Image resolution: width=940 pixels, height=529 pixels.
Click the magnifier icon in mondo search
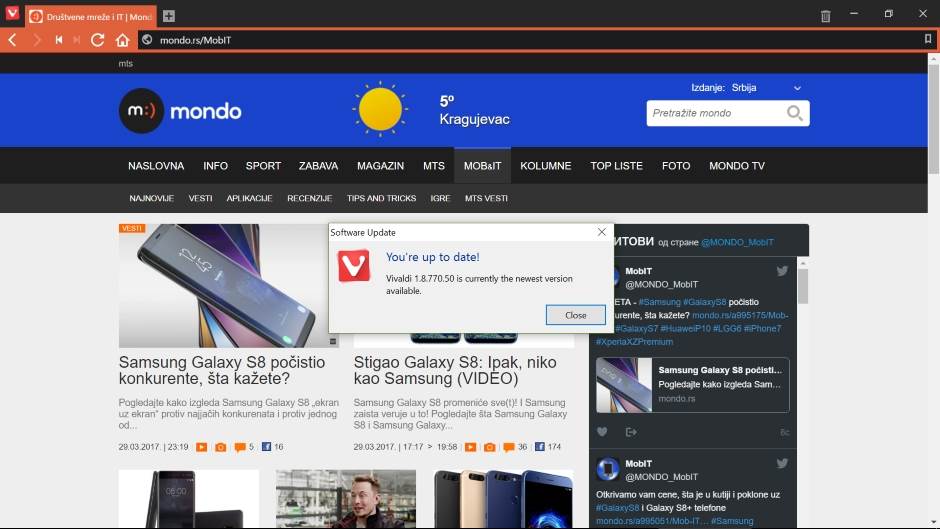pyautogui.click(x=795, y=113)
